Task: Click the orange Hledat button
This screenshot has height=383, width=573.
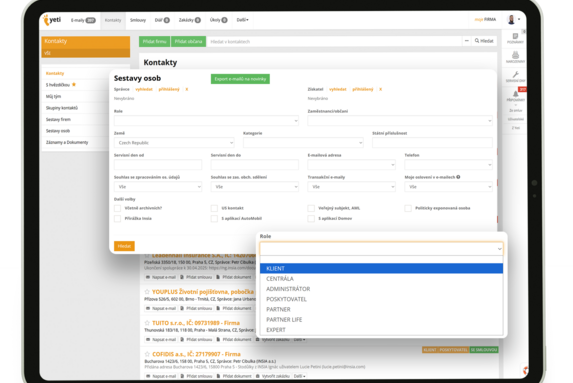Action: pos(124,246)
